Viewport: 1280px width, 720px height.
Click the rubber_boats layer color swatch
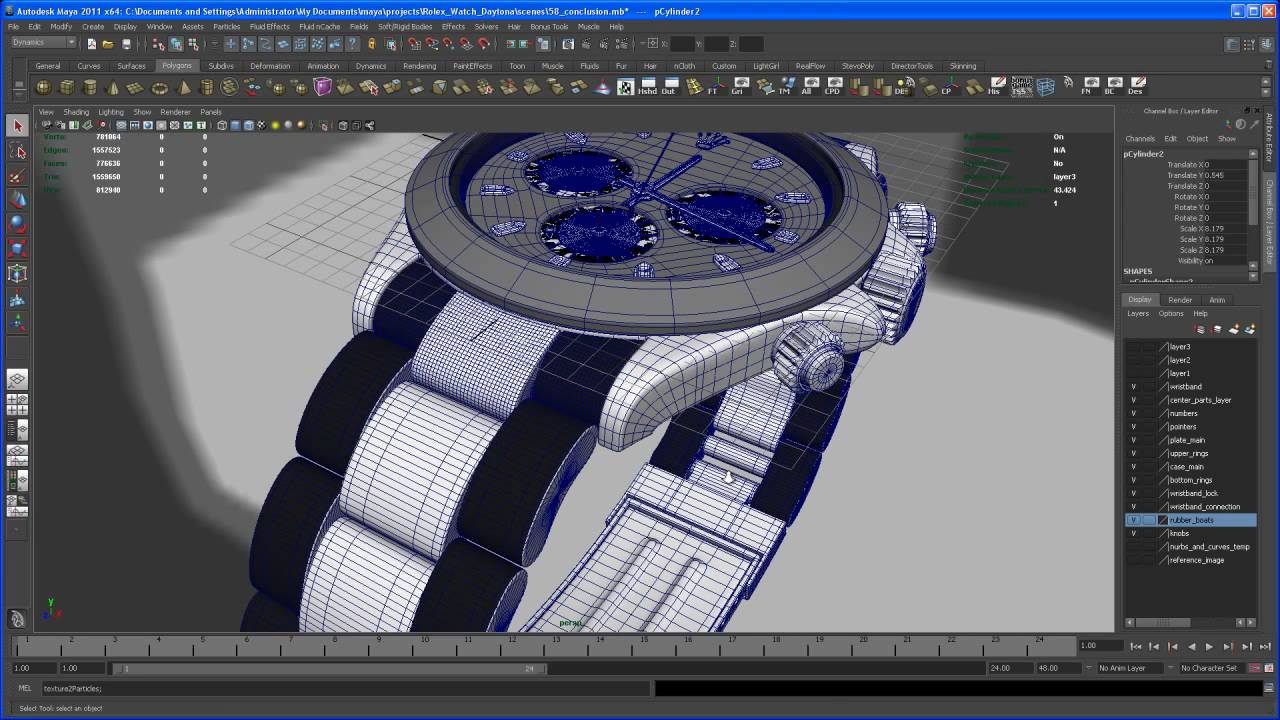tap(1163, 520)
